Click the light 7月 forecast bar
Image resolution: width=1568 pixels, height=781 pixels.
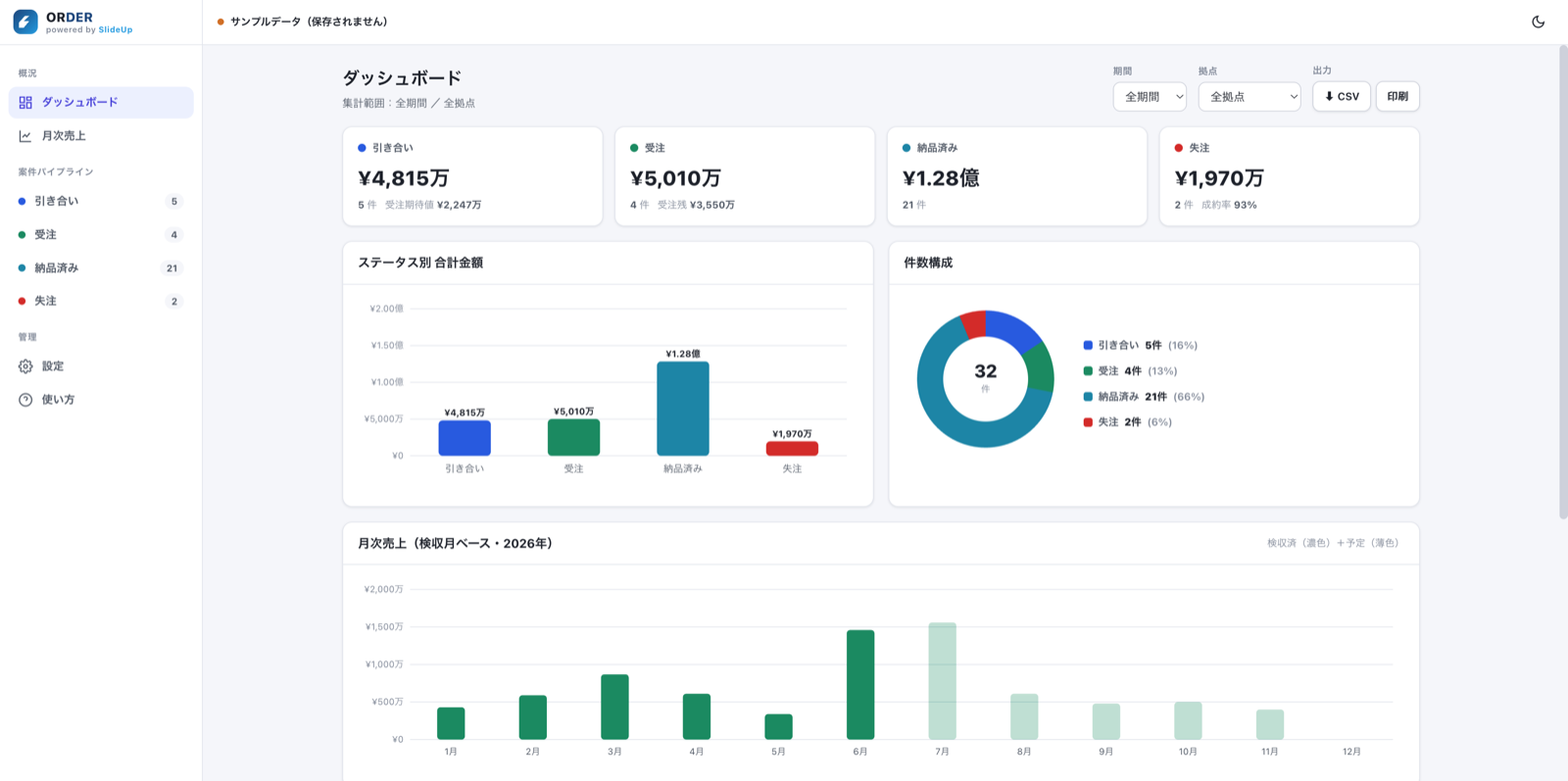(942, 681)
